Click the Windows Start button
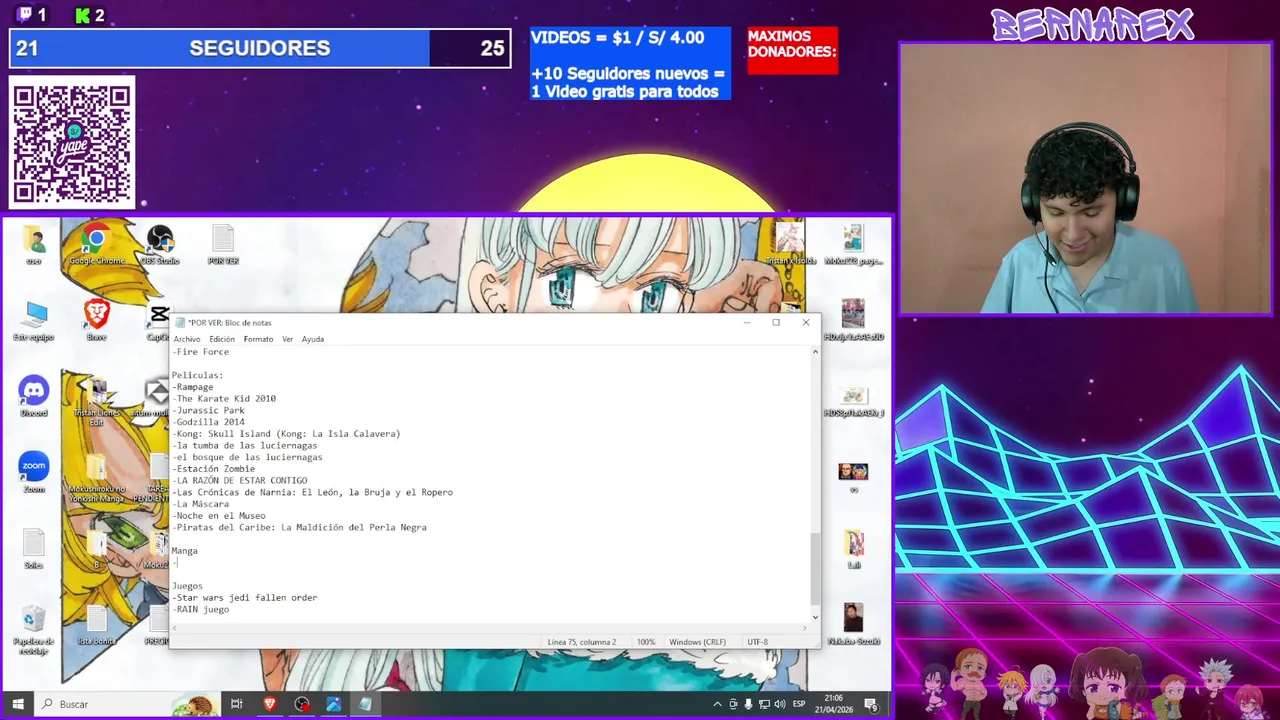1280x720 pixels. [x=17, y=704]
